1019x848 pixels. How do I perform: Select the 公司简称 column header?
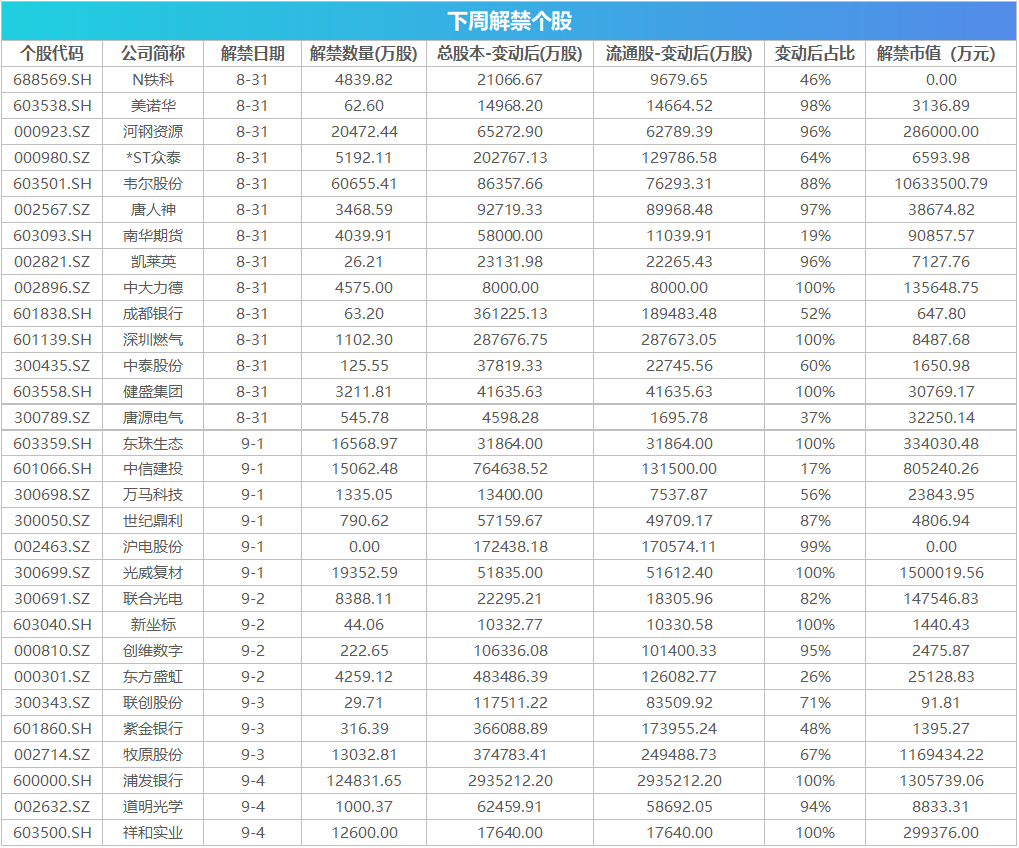153,53
